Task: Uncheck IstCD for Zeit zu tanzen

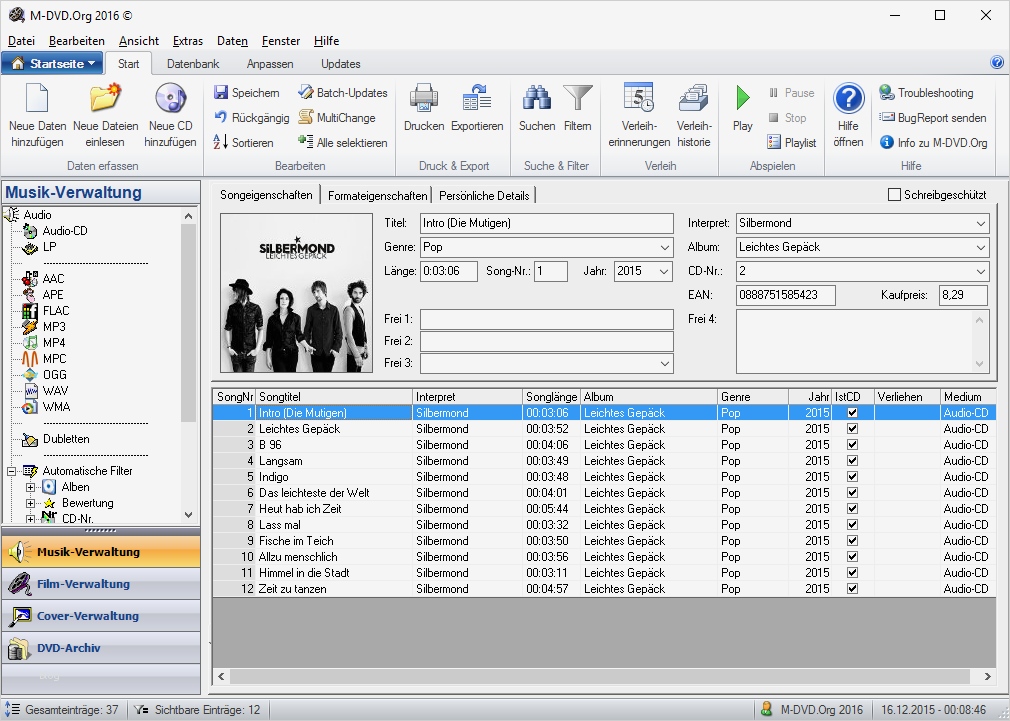Action: point(852,589)
